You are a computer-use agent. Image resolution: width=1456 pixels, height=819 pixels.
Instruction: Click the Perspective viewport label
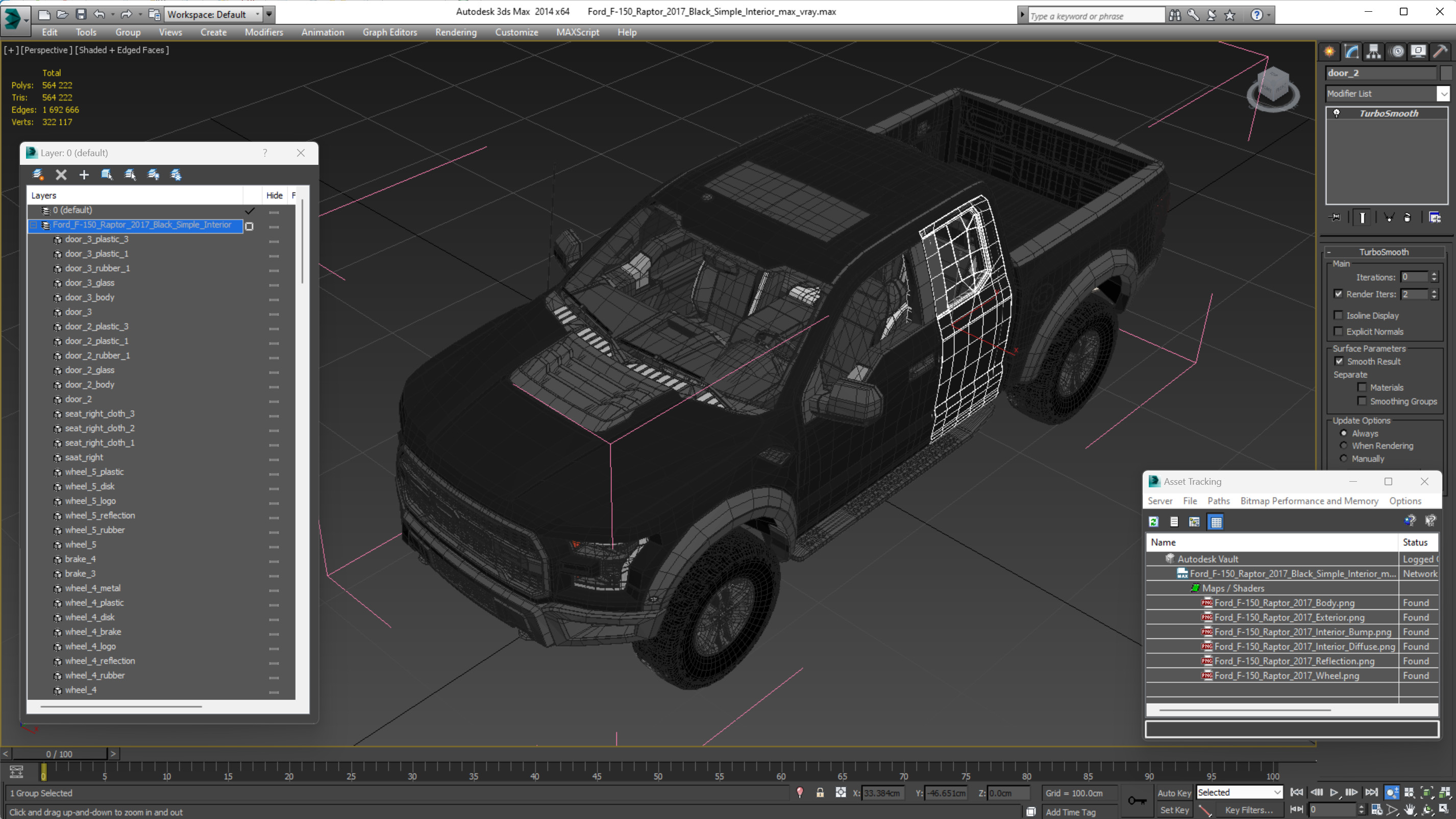[46, 49]
